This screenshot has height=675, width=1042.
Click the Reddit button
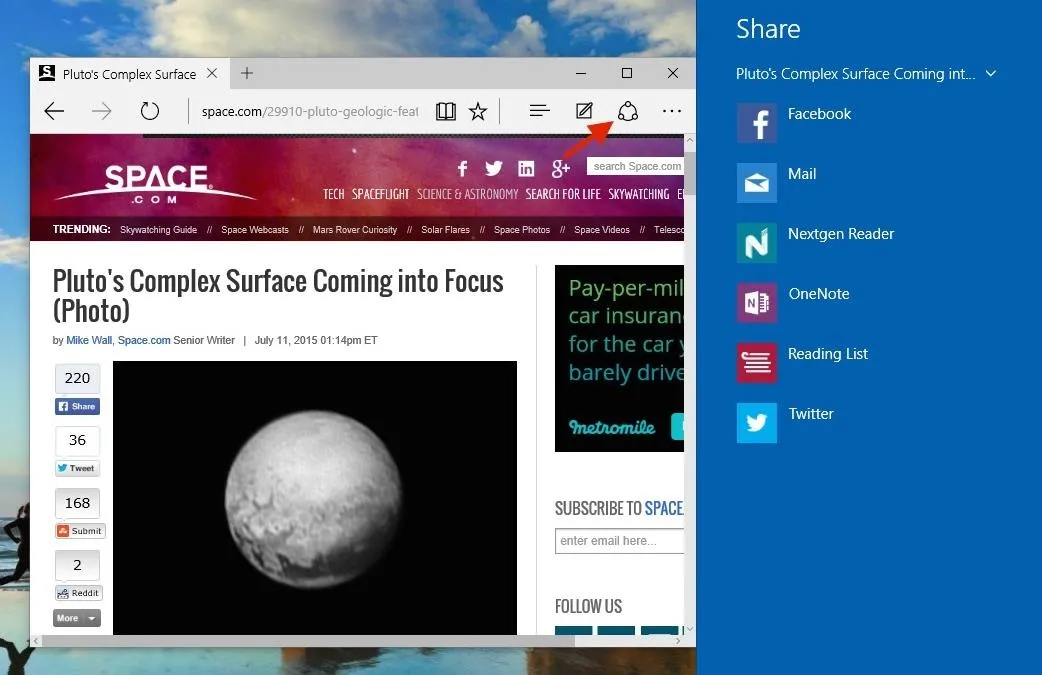[78, 593]
